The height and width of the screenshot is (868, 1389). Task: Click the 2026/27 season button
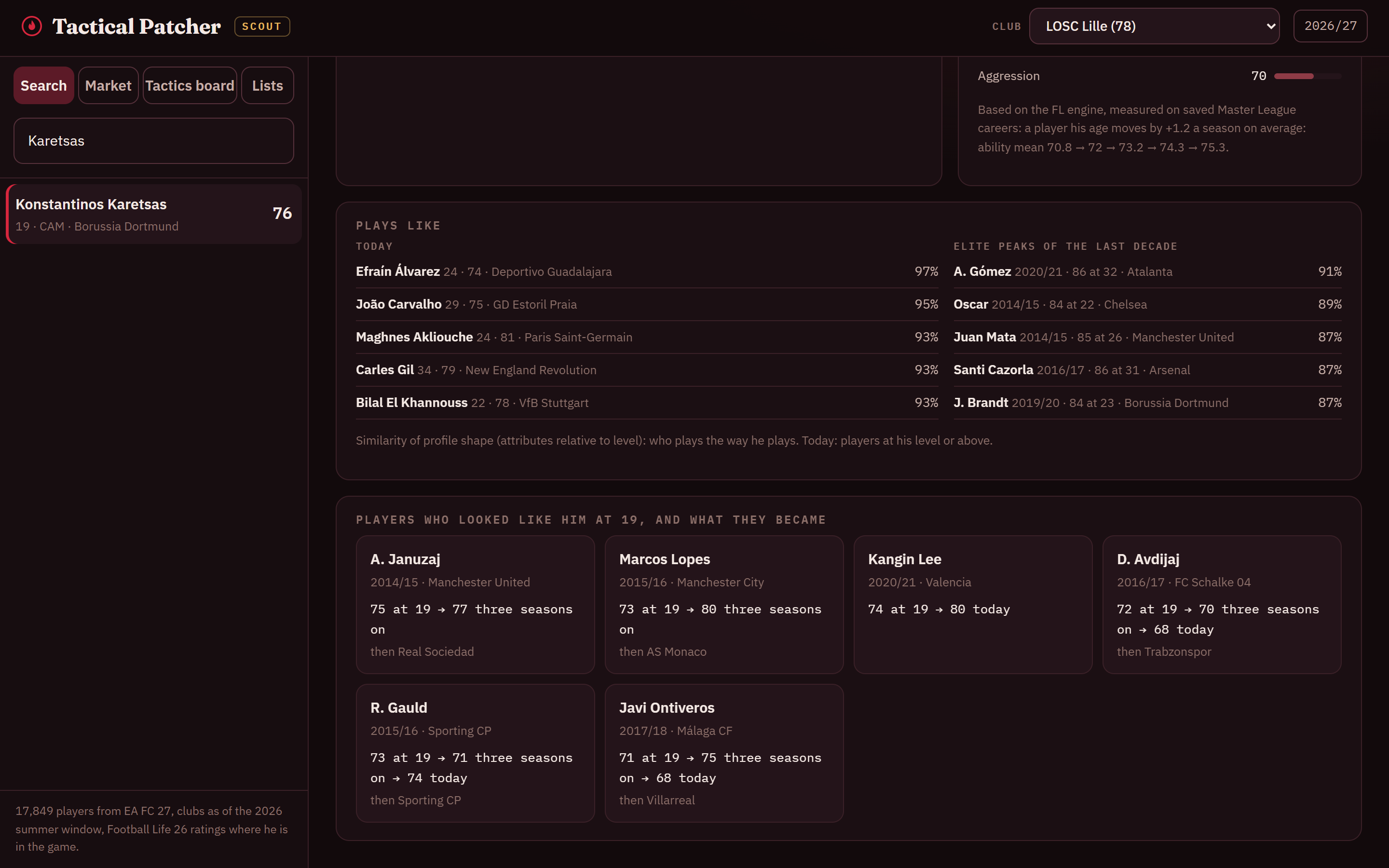point(1330,26)
